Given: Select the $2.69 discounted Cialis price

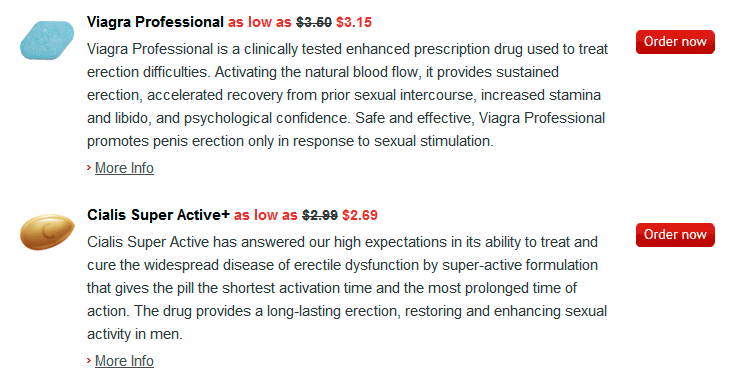Looking at the screenshot, I should tap(360, 215).
